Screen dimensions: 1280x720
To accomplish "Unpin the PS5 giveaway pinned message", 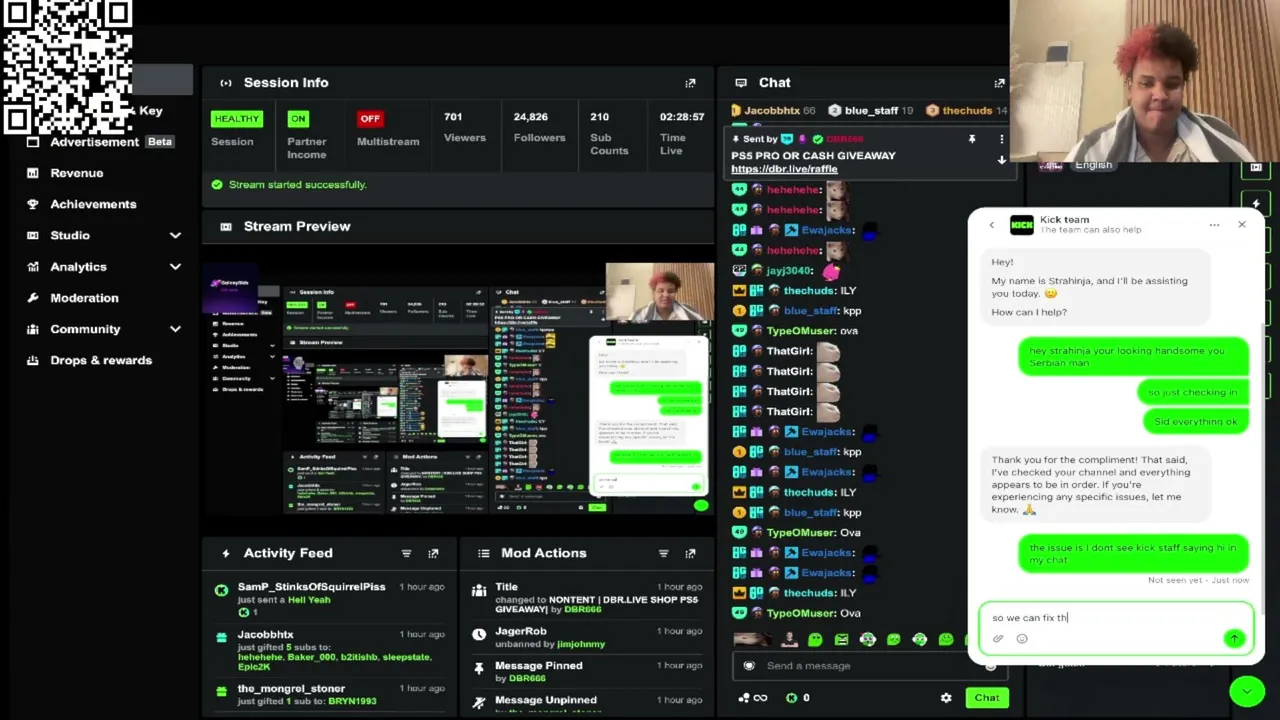I will [971, 139].
